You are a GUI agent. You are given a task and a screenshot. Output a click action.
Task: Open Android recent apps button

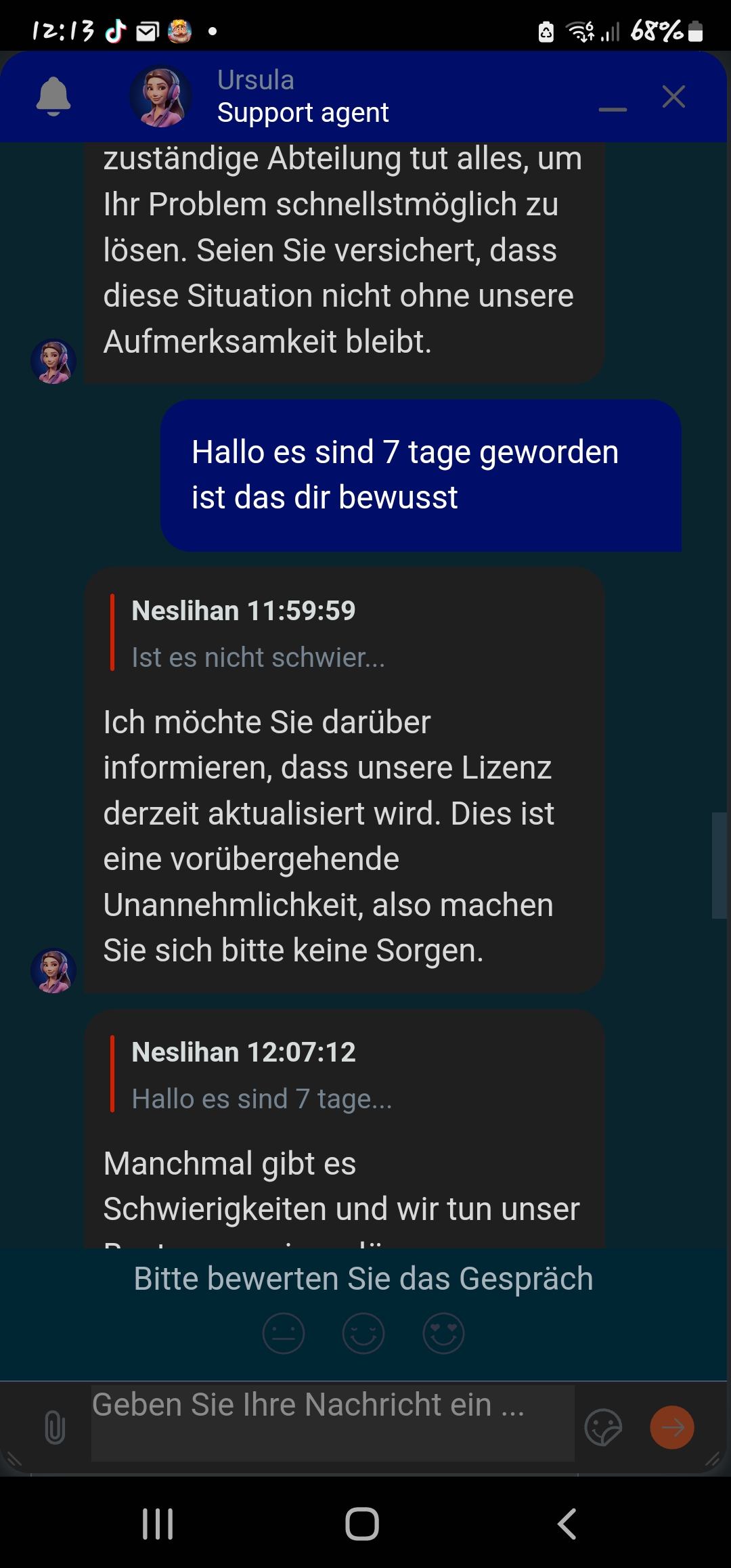coord(158,1524)
